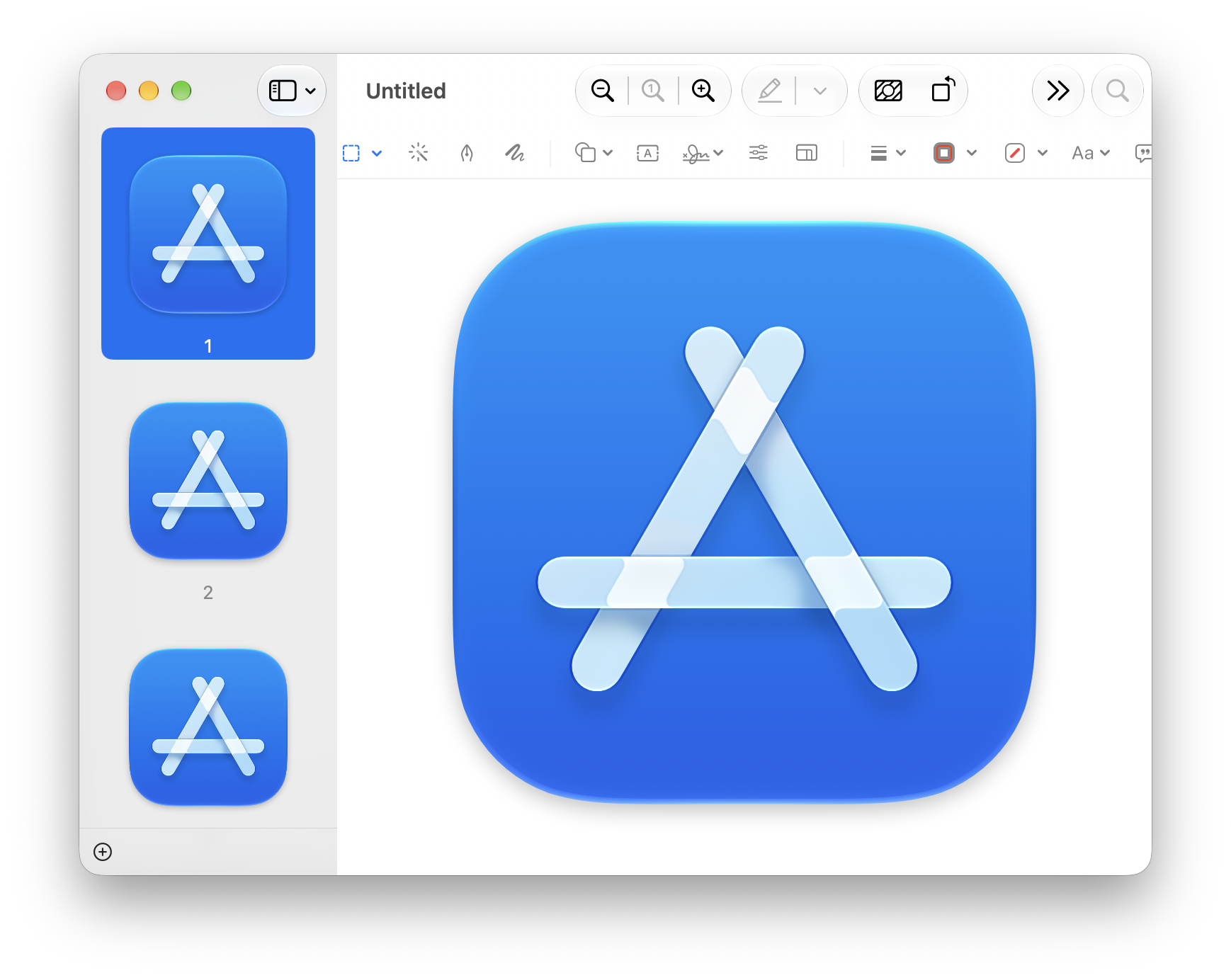Toggle the Markup pen toolbar button

coord(770,91)
